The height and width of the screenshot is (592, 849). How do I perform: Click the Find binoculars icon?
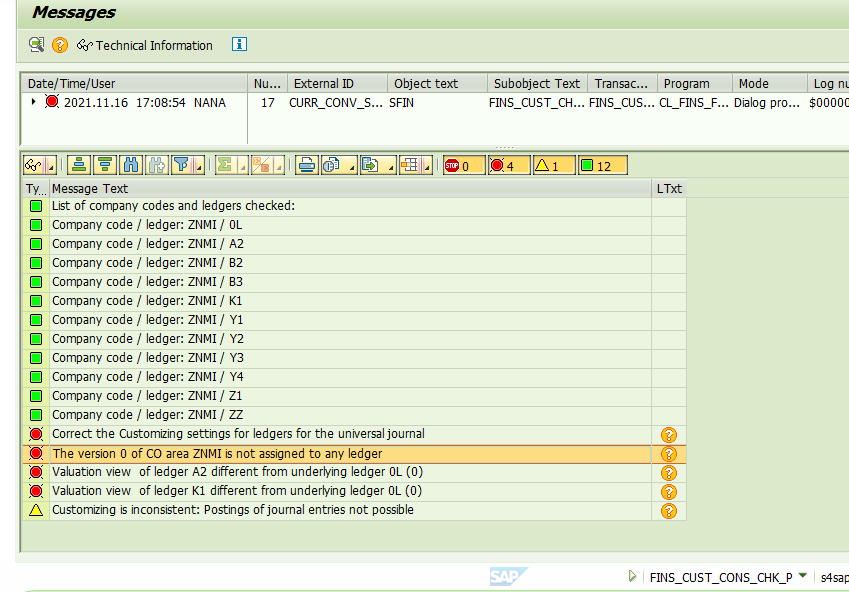(x=130, y=165)
